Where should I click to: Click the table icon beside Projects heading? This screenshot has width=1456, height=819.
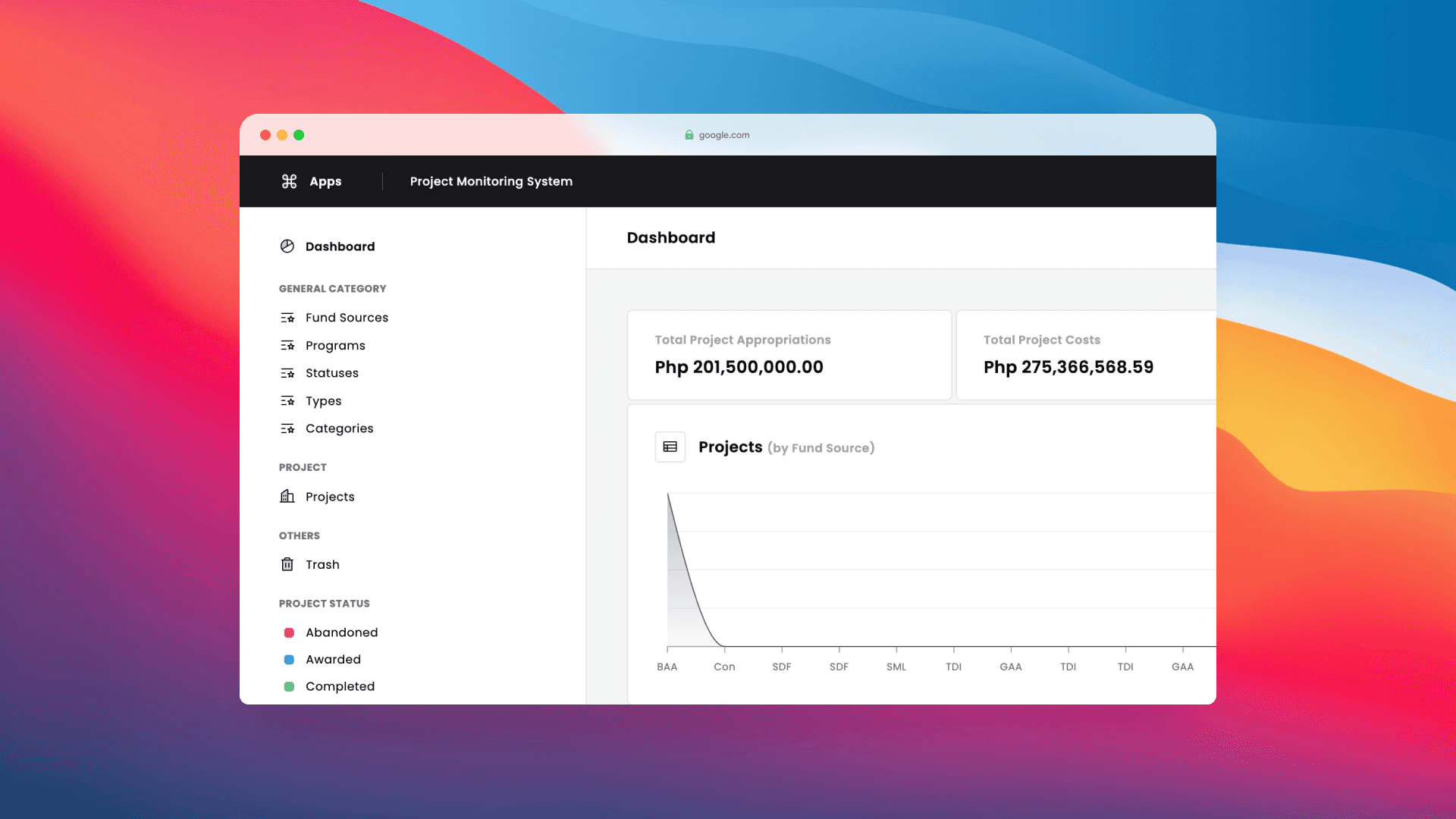pos(670,447)
